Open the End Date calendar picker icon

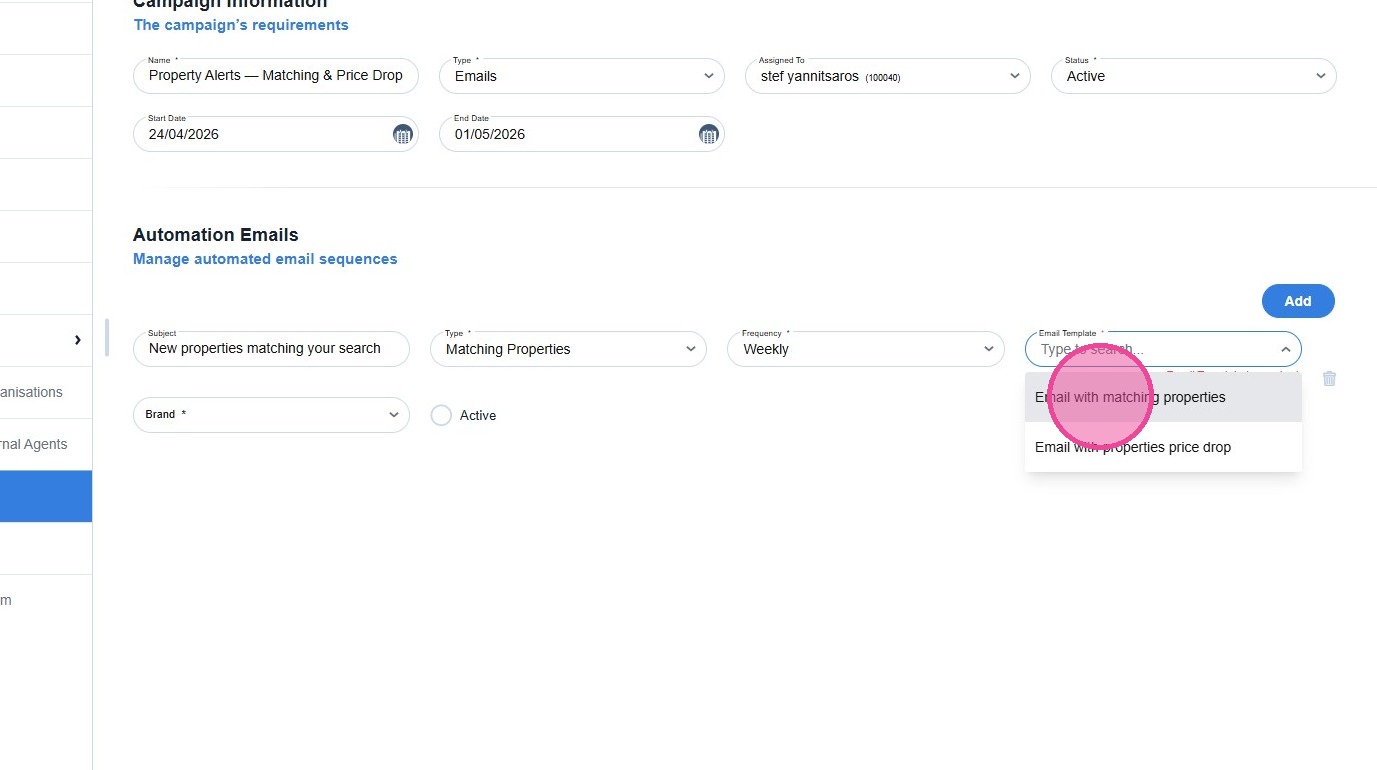tap(708, 134)
